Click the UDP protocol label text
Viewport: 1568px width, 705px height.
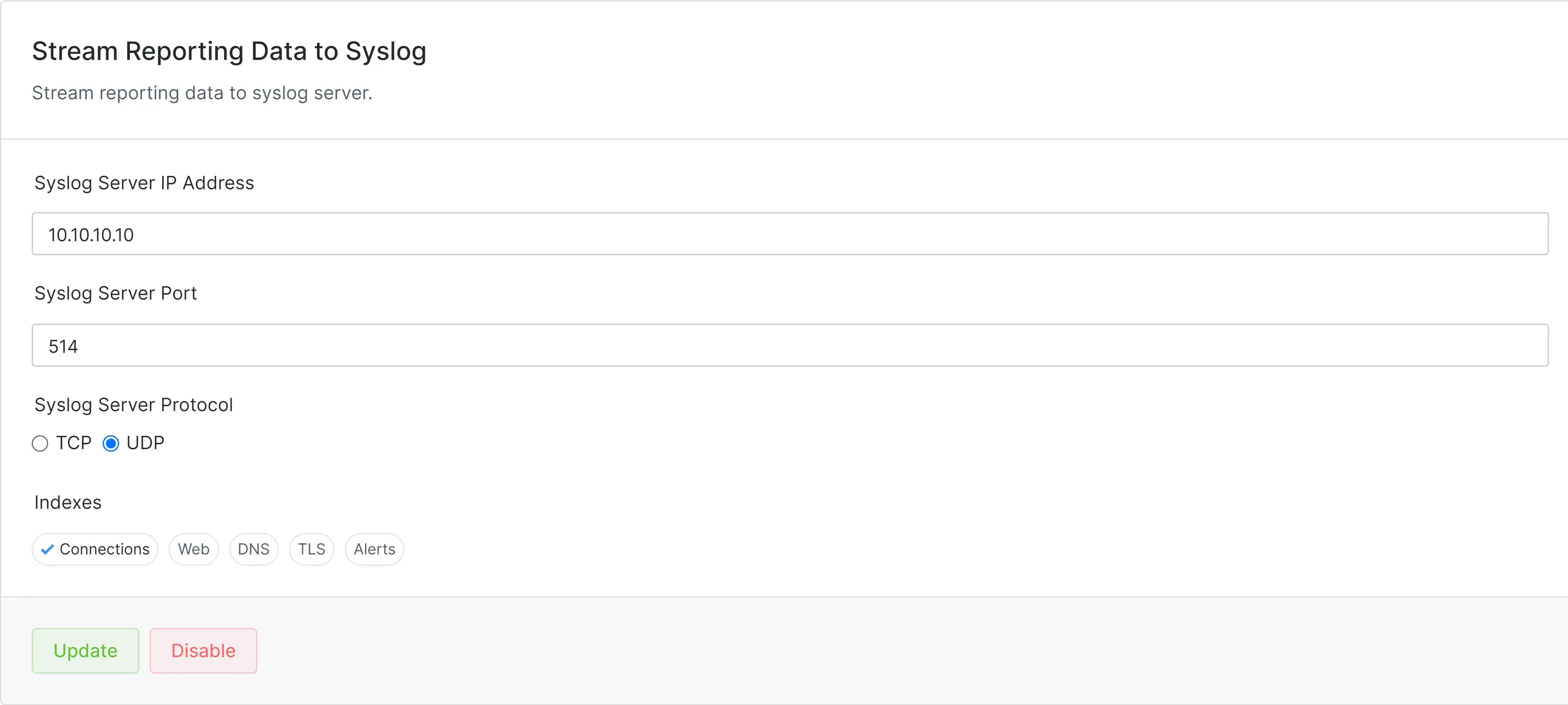[x=145, y=443]
